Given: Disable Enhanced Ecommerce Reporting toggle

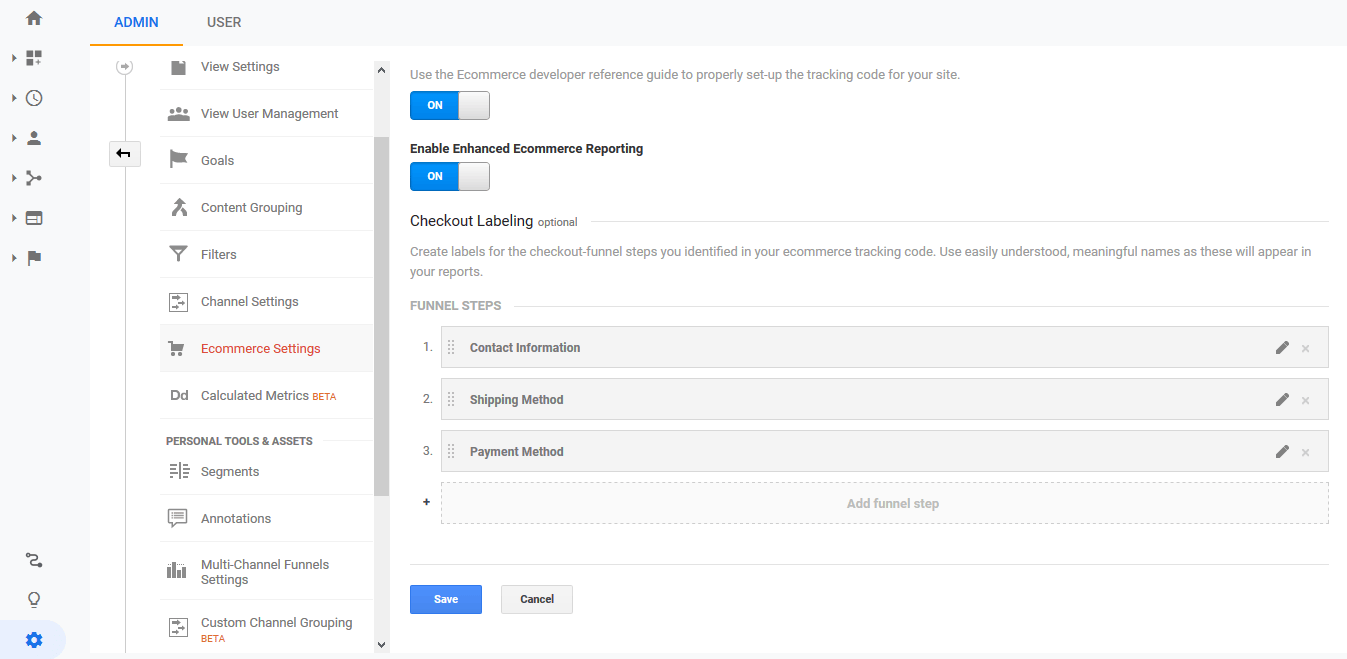Looking at the screenshot, I should [x=449, y=177].
